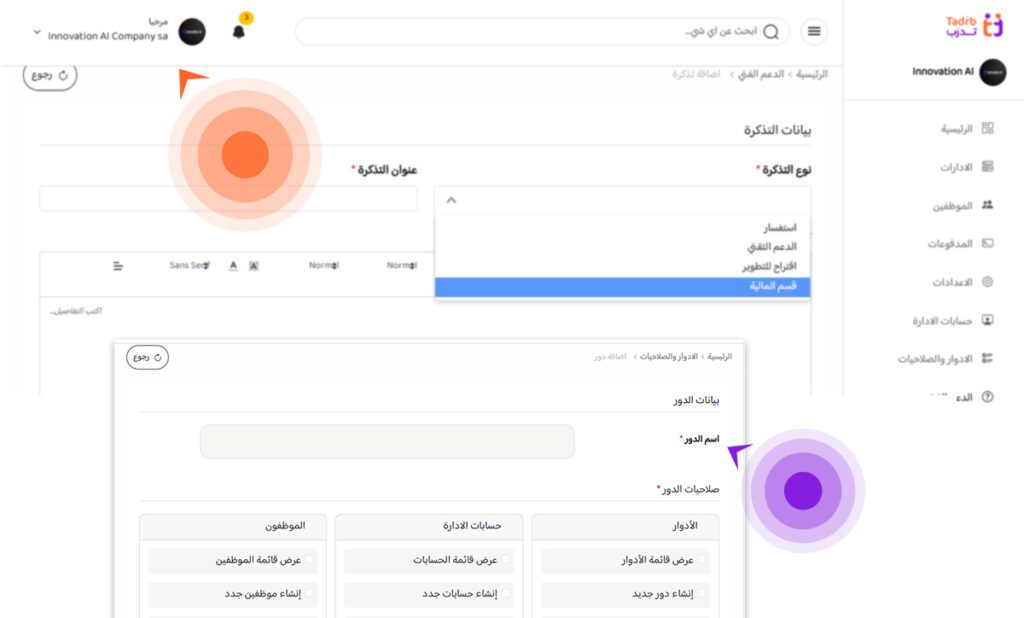Viewport: 1024px width, 618px height.
Task: Check the إنشاء موظفين جدد checkbox
Action: coord(310,593)
